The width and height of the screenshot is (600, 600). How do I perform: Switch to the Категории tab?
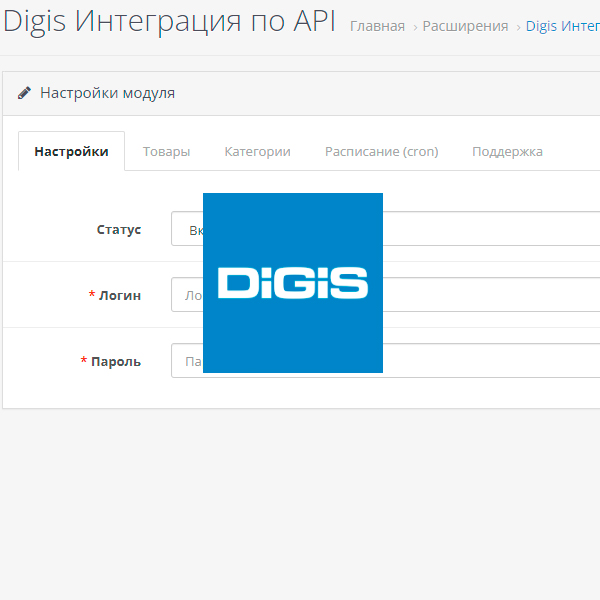(257, 151)
